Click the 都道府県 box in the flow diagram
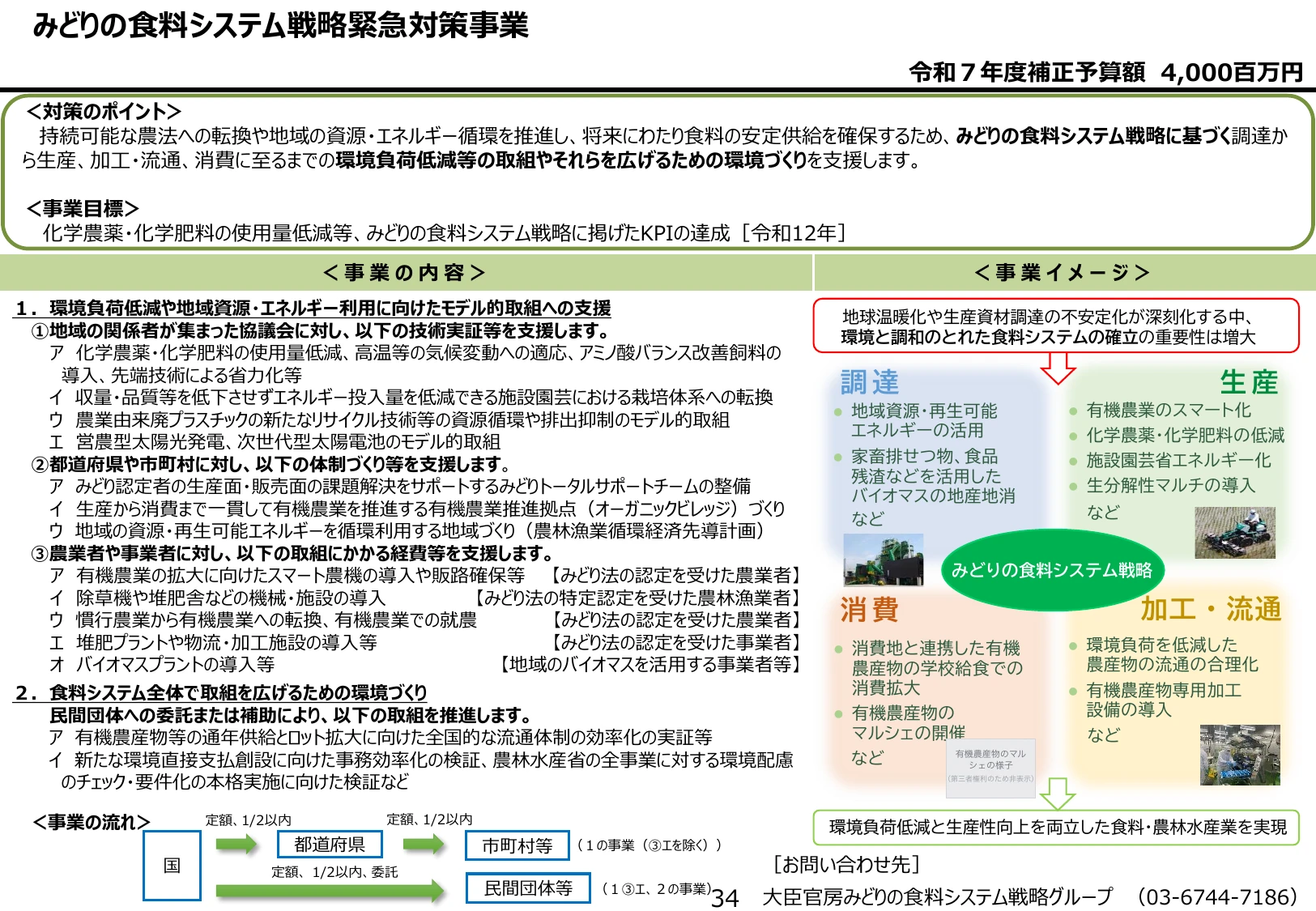The image size is (1316, 911). pyautogui.click(x=330, y=845)
